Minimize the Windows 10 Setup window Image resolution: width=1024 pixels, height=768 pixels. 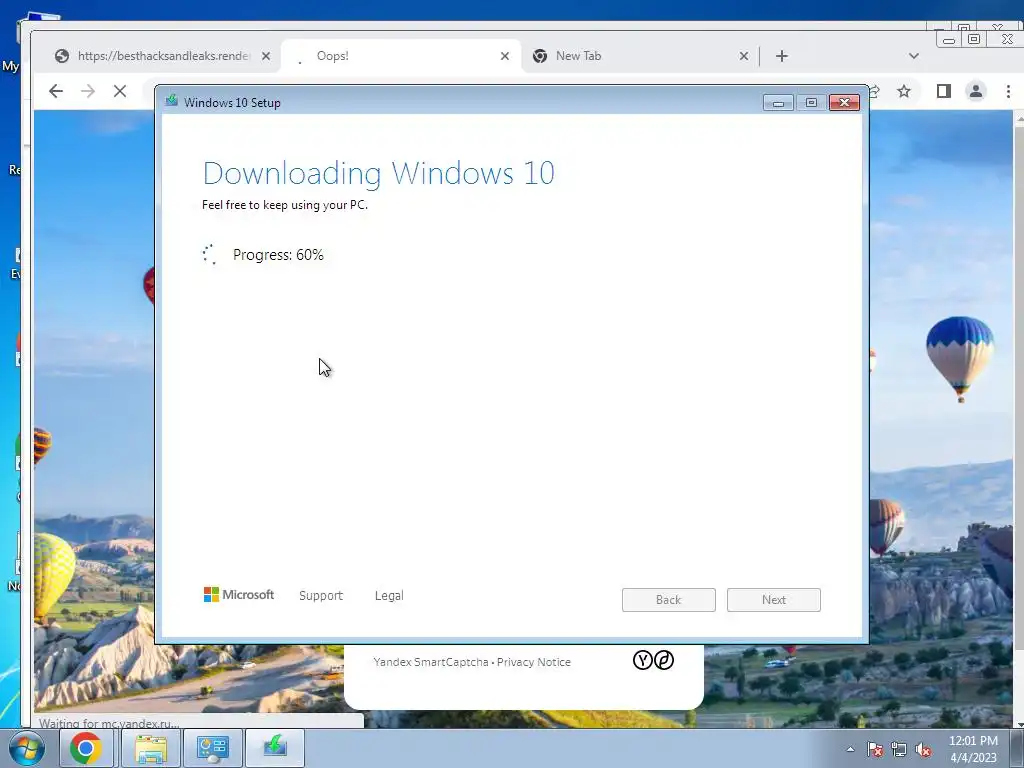pos(778,103)
